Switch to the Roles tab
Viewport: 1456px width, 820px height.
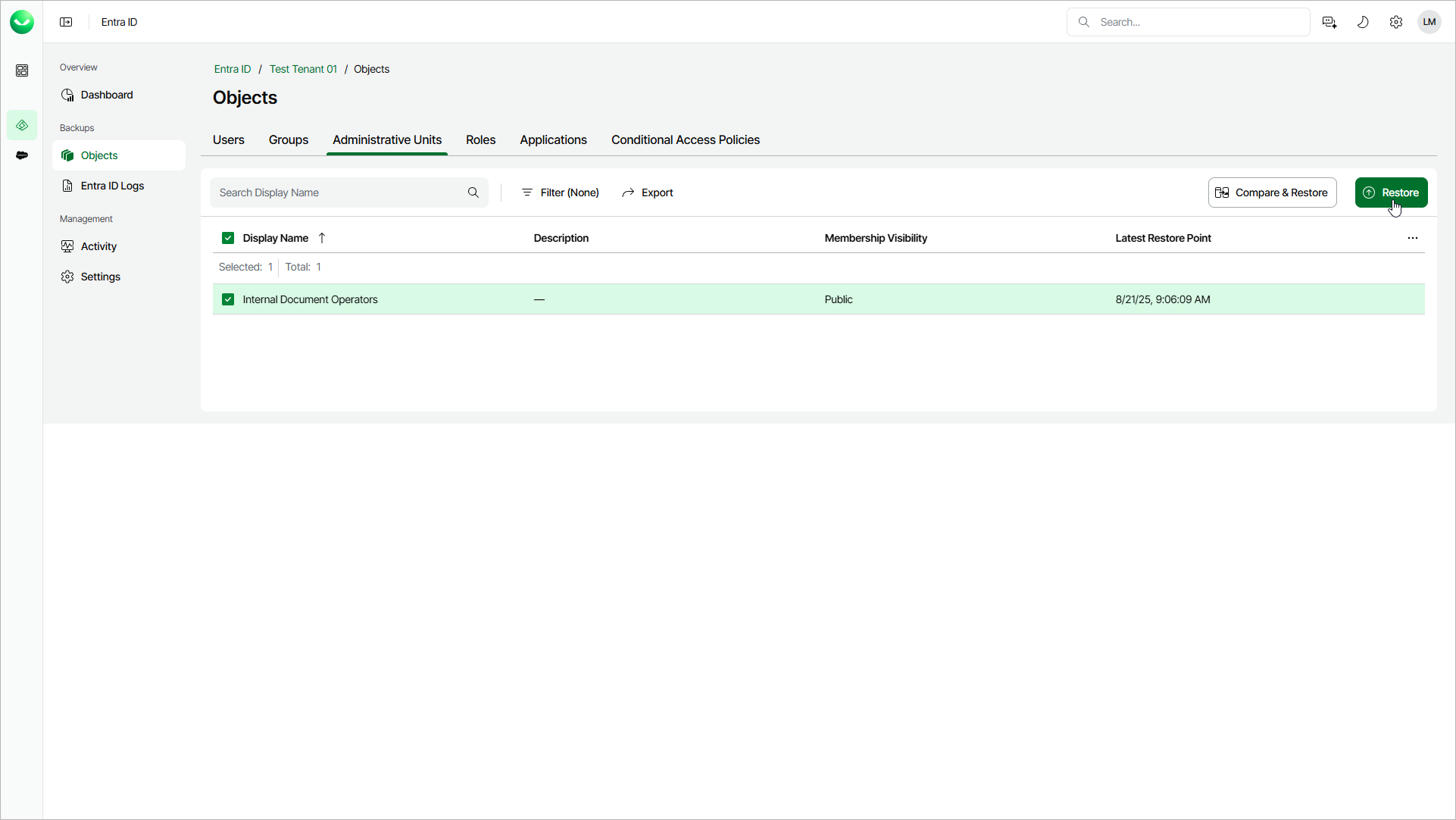tap(480, 140)
